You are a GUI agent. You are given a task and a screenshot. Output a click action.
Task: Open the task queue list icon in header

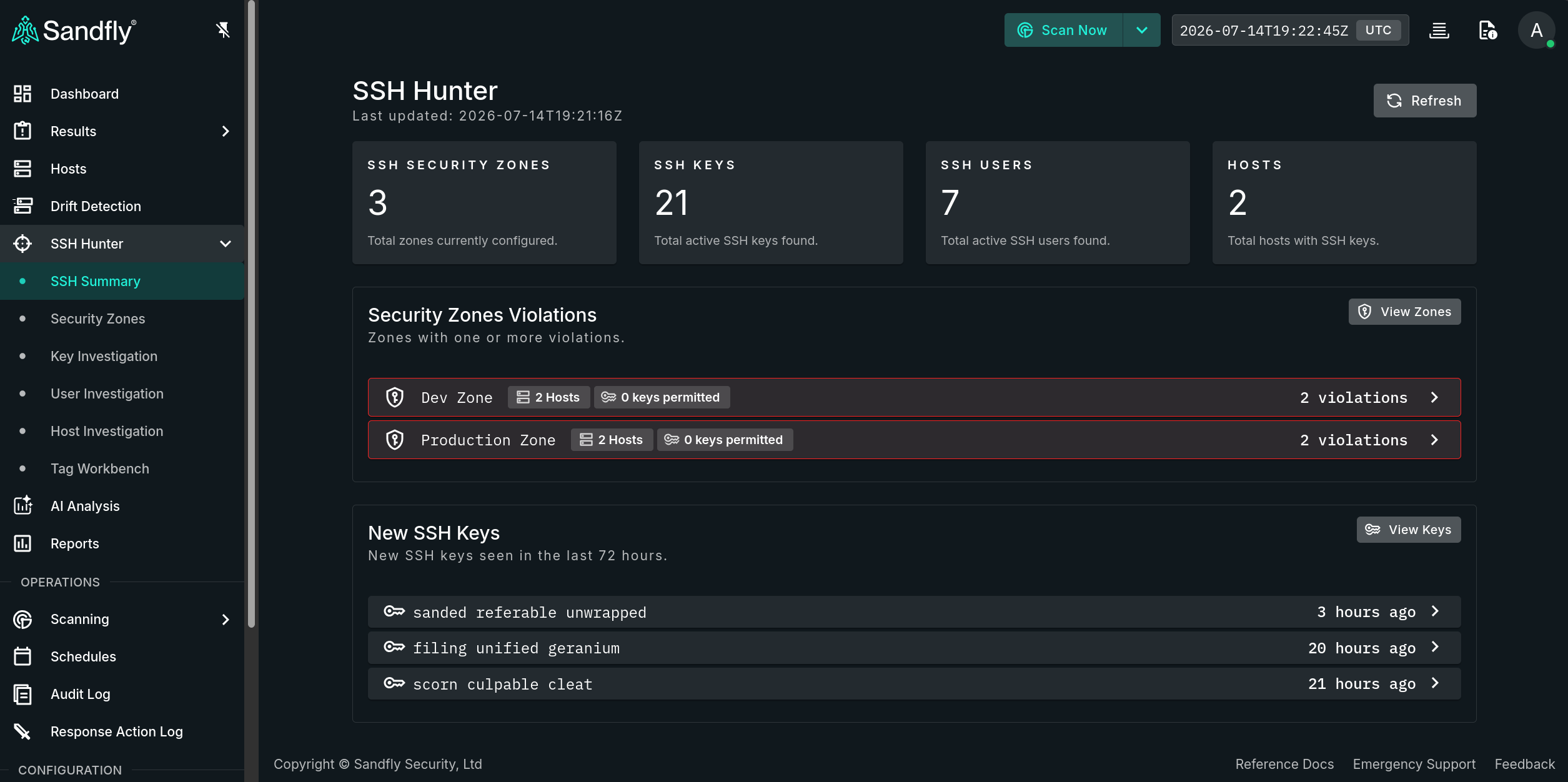1439,30
